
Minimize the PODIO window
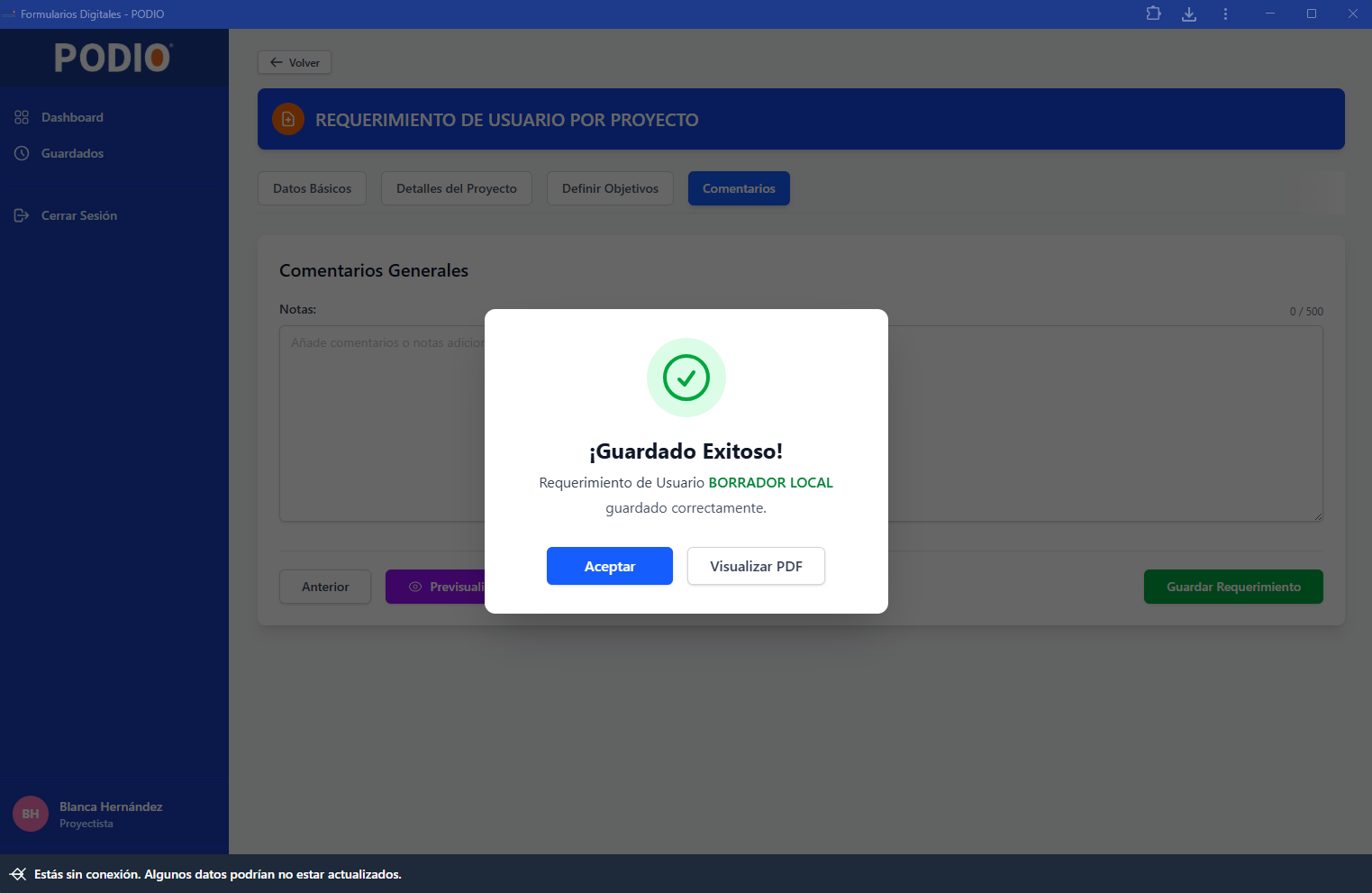coord(1270,14)
